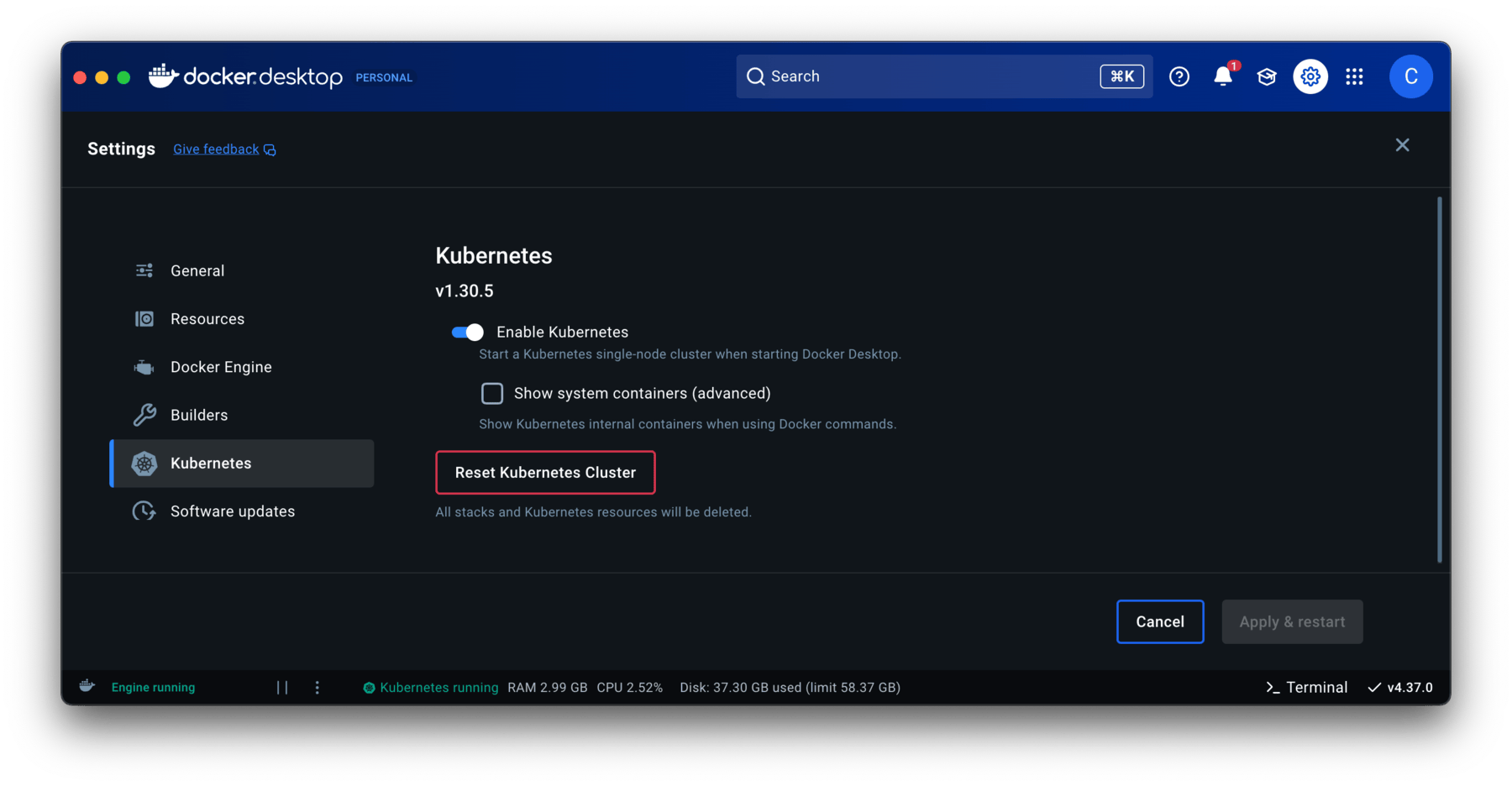The image size is (1512, 786).
Task: Toggle Enable Kubernetes switch
Action: 468,332
